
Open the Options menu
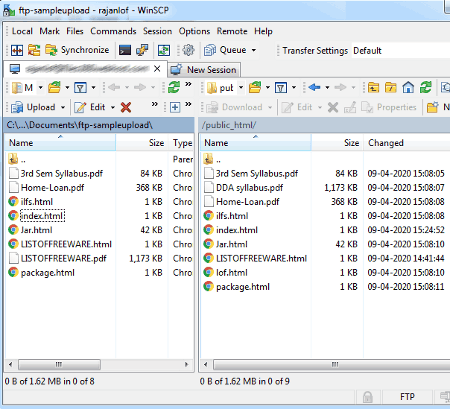[194, 31]
